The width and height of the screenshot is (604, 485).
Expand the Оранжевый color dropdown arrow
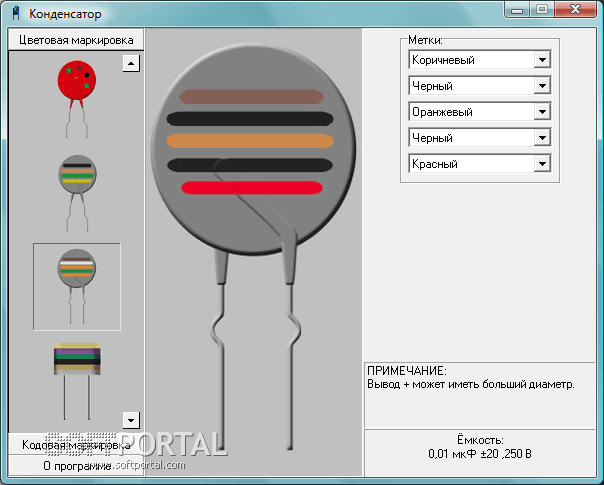(x=542, y=112)
